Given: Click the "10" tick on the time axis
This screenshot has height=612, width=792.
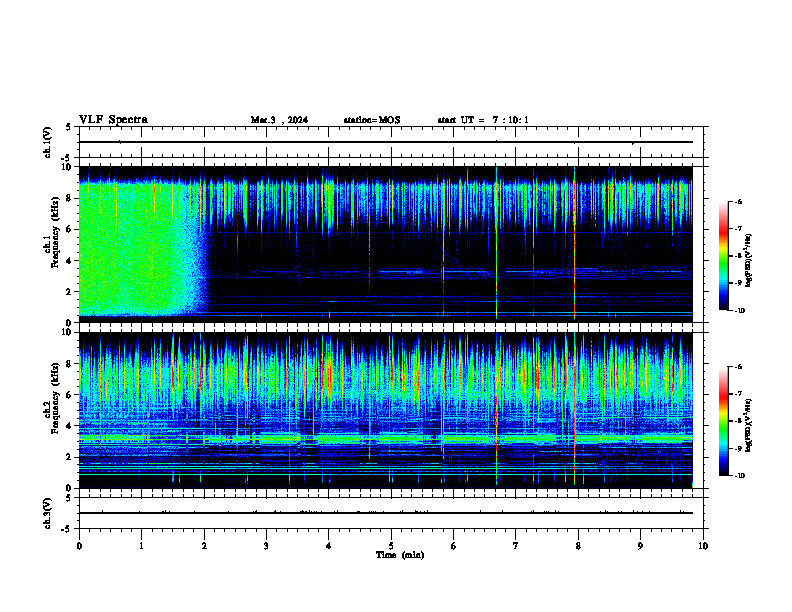Looking at the screenshot, I should tap(703, 546).
